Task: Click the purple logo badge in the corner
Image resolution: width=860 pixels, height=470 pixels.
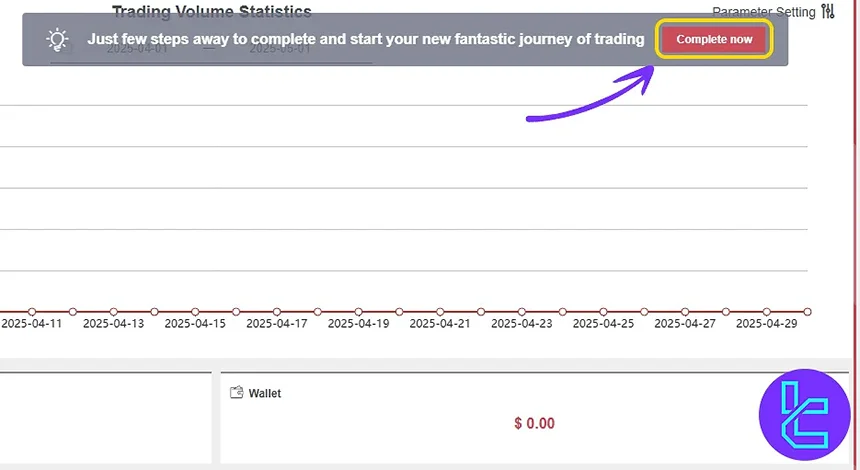Action: pos(803,415)
